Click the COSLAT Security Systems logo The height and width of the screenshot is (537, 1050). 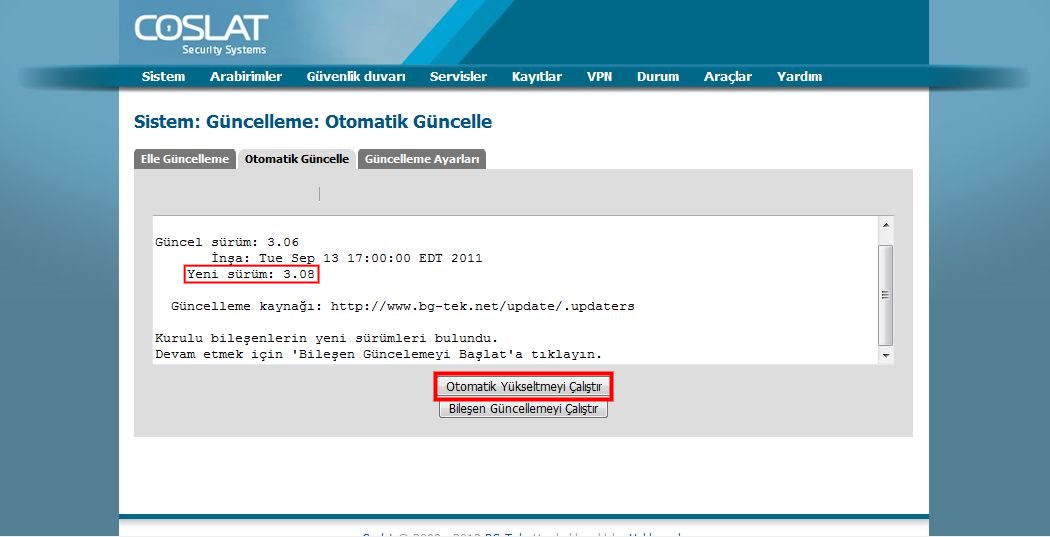click(201, 35)
